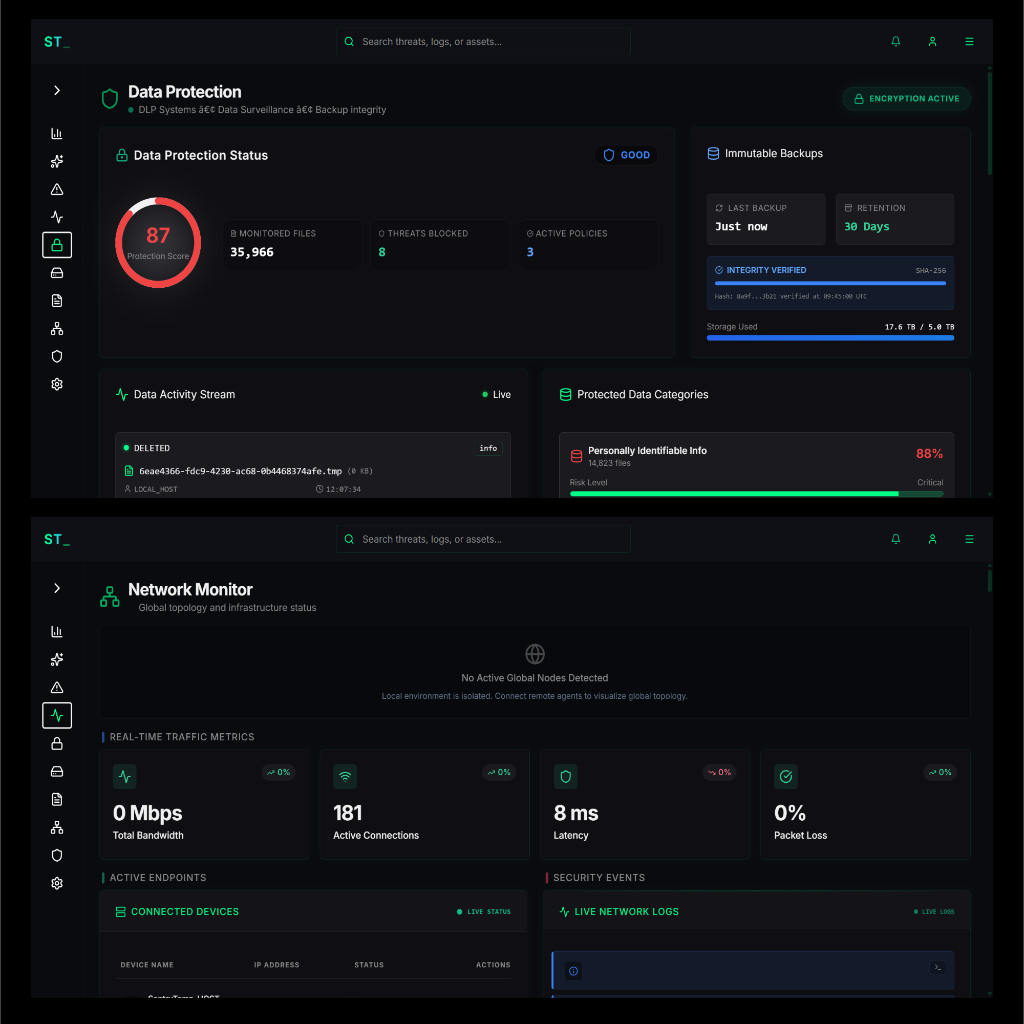This screenshot has height=1024, width=1024.
Task: Click the scrollbar in Data Protection window
Action: point(989,123)
